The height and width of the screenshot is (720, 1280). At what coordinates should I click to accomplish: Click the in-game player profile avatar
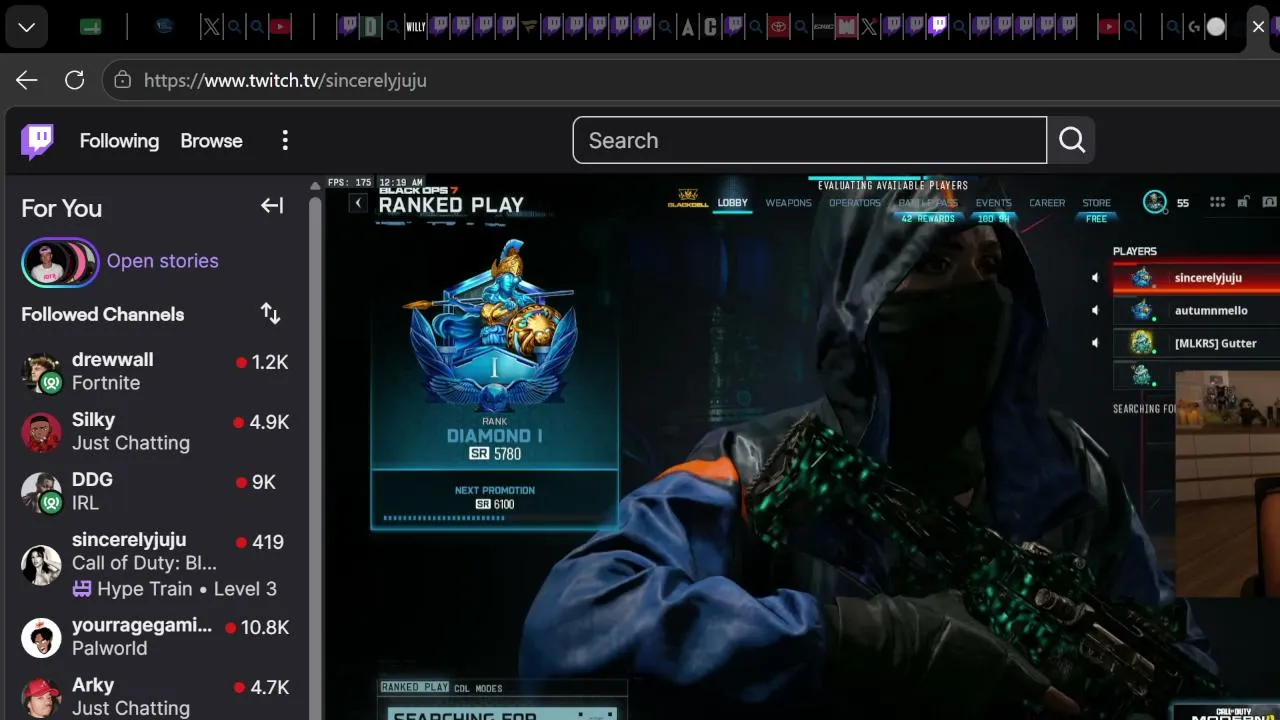pos(1155,202)
